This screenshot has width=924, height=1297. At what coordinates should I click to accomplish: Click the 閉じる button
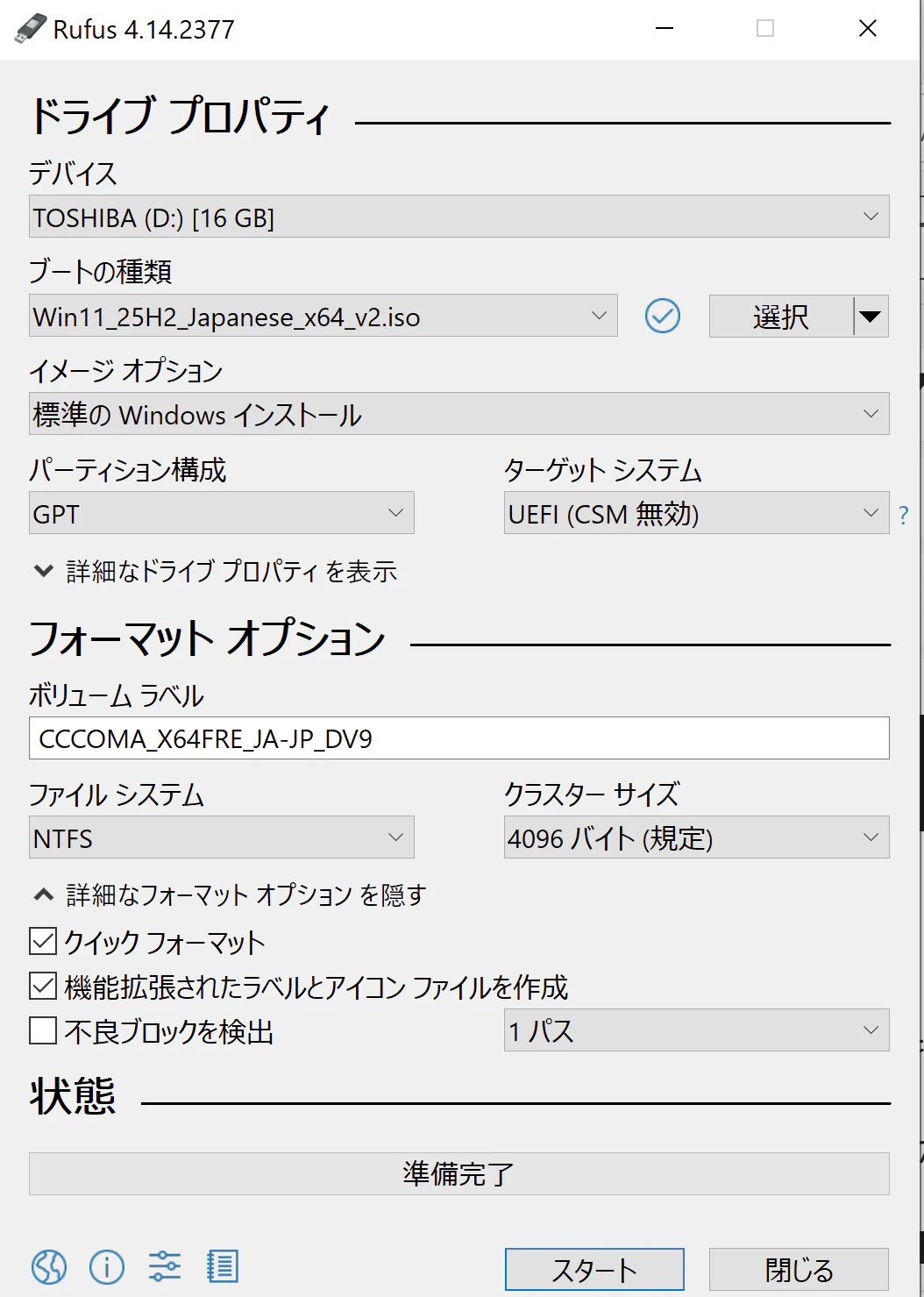800,1269
